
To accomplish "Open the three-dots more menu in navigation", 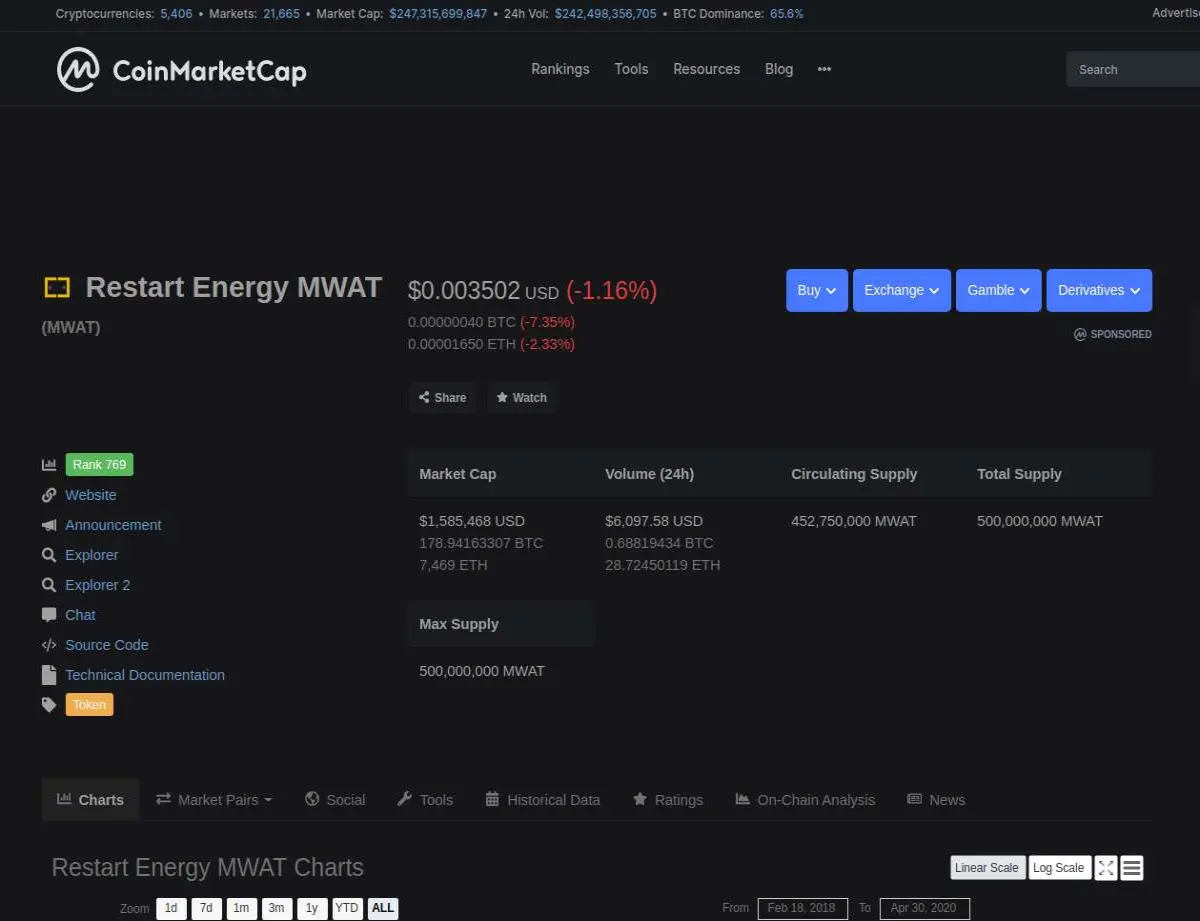I will click(x=824, y=69).
